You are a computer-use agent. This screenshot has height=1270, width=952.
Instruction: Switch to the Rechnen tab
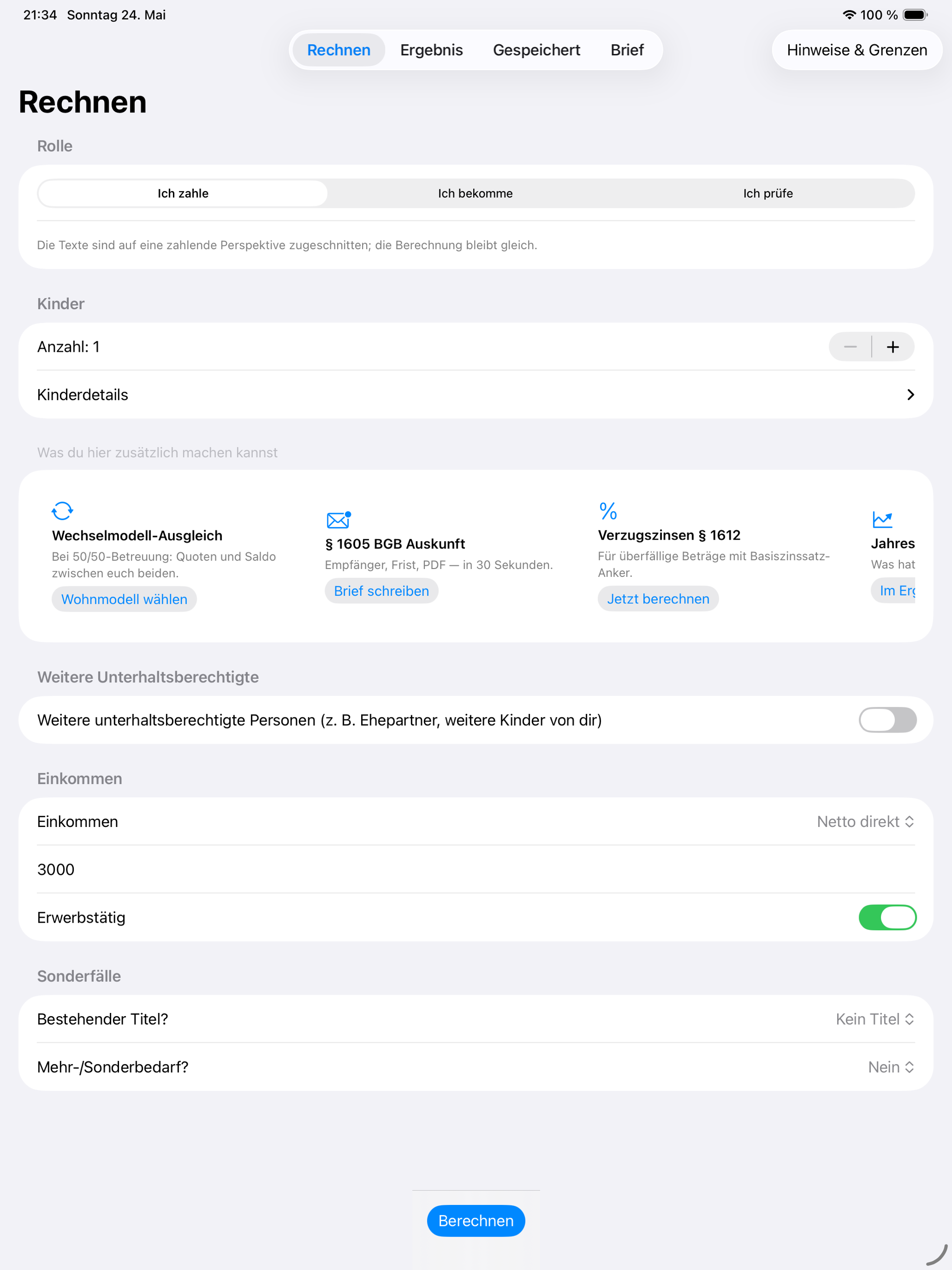(339, 50)
